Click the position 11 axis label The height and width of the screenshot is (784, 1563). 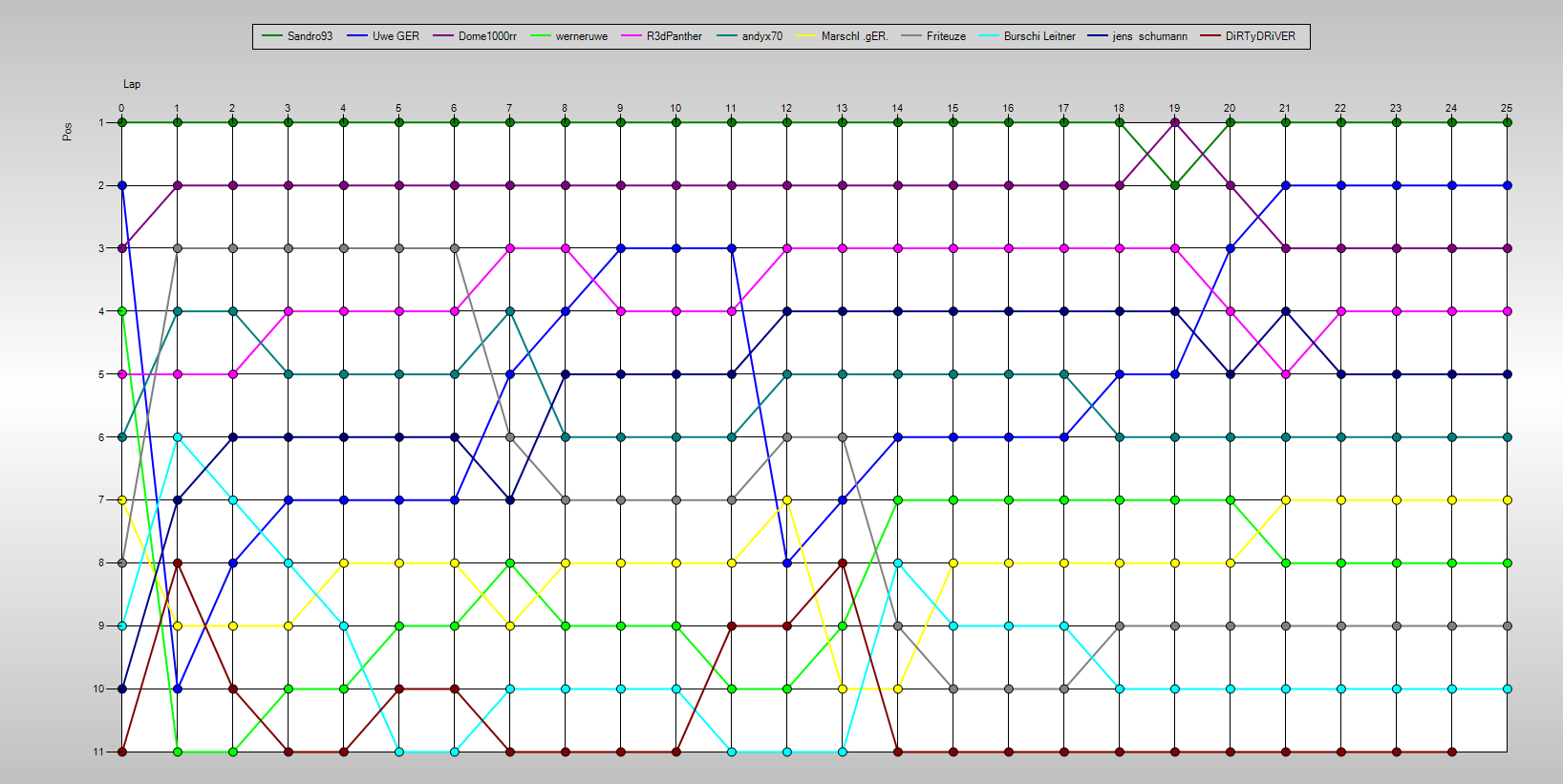point(98,752)
